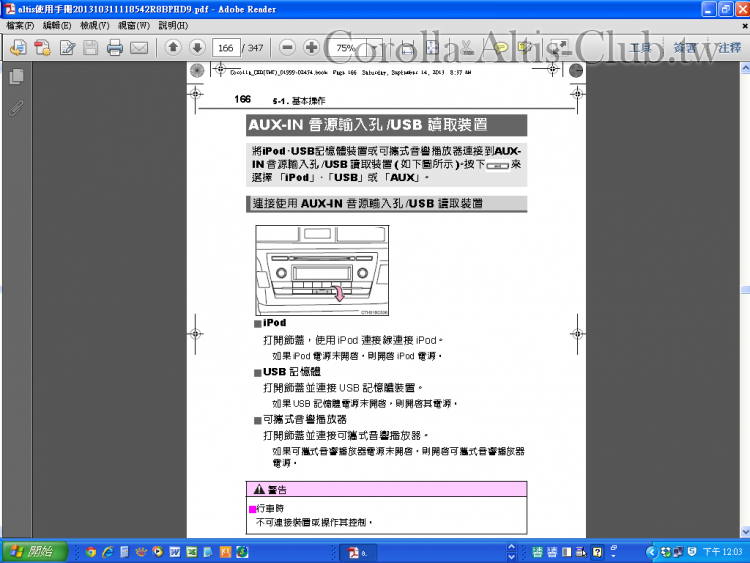
Task: Click the AUX-IN 音源輸入孔 /USB page heading
Action: [386, 125]
